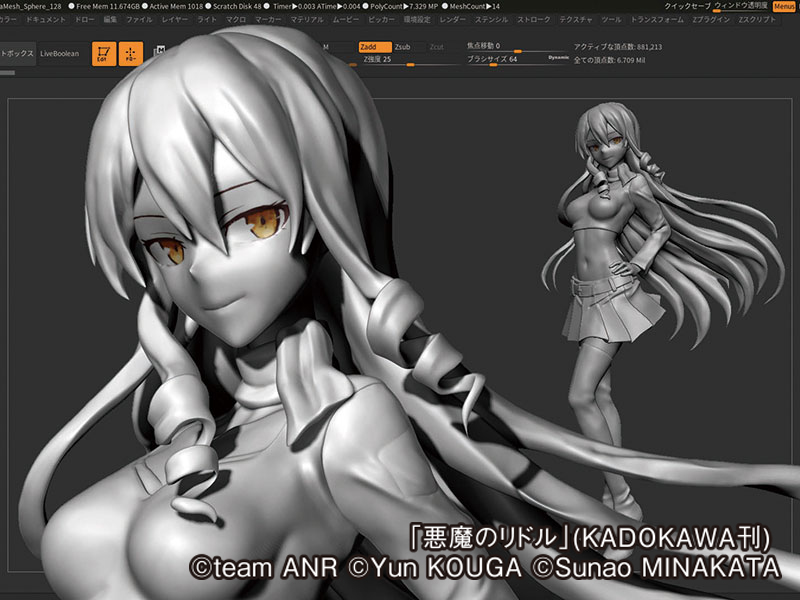Toggle Dynamic brush size

pyautogui.click(x=558, y=58)
